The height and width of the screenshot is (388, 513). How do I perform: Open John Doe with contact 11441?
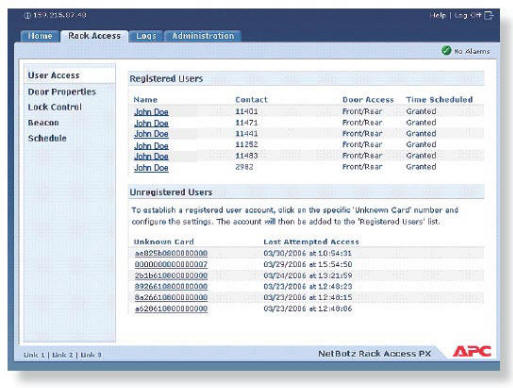[x=151, y=134]
